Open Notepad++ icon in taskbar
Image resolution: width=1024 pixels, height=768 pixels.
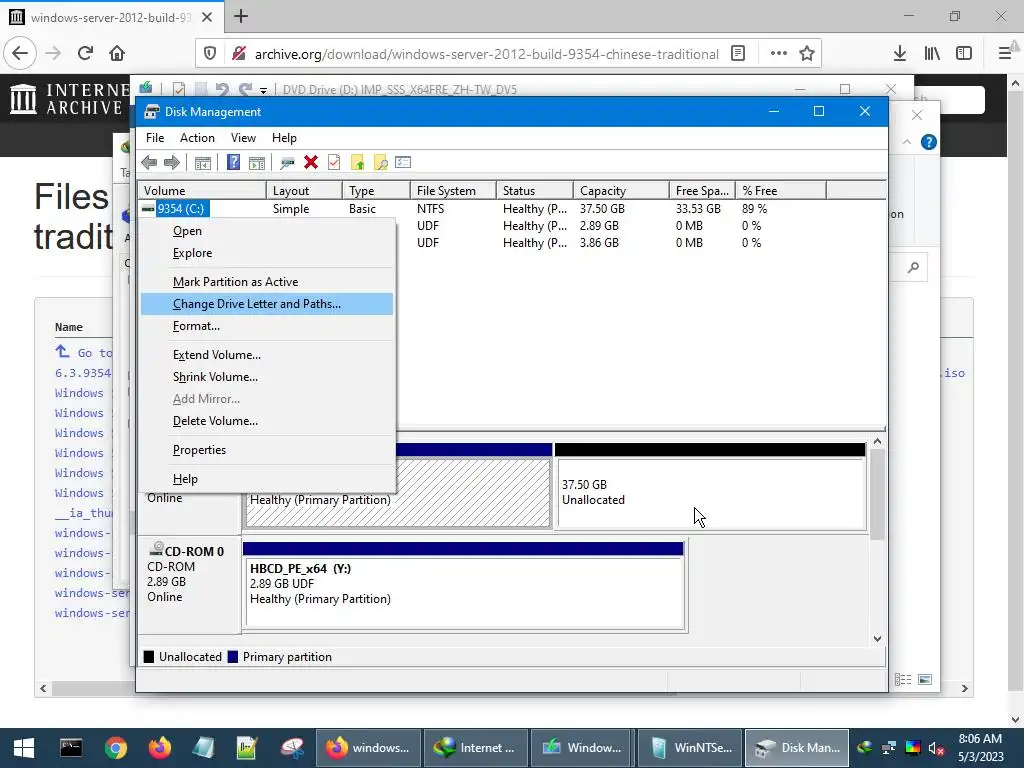[x=247, y=748]
